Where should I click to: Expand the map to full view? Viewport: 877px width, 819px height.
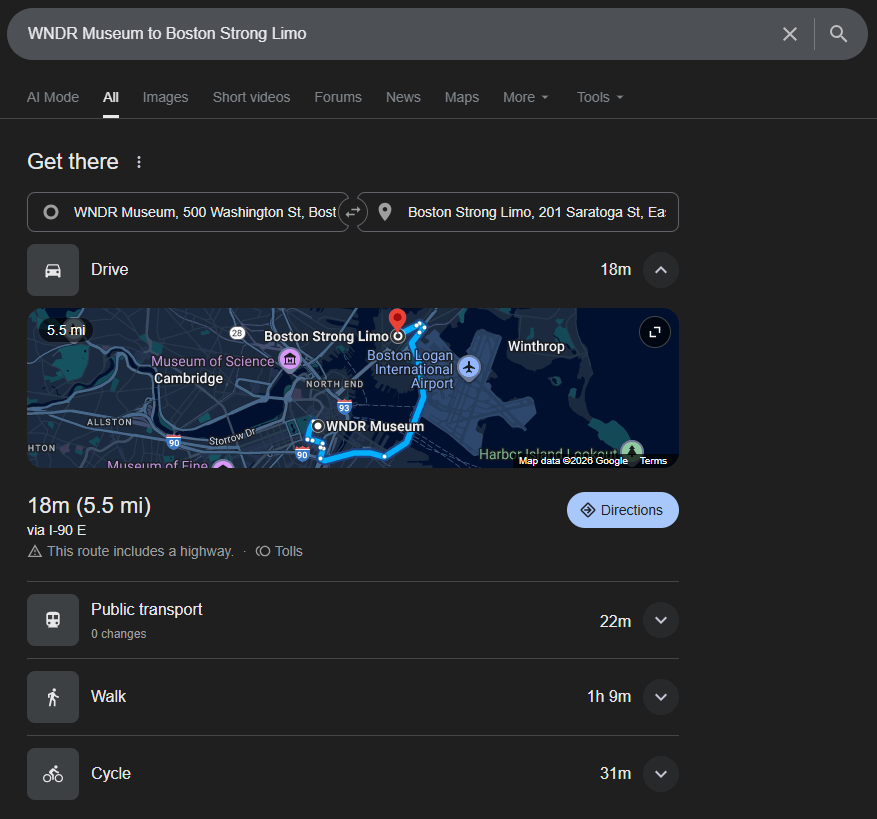[655, 332]
